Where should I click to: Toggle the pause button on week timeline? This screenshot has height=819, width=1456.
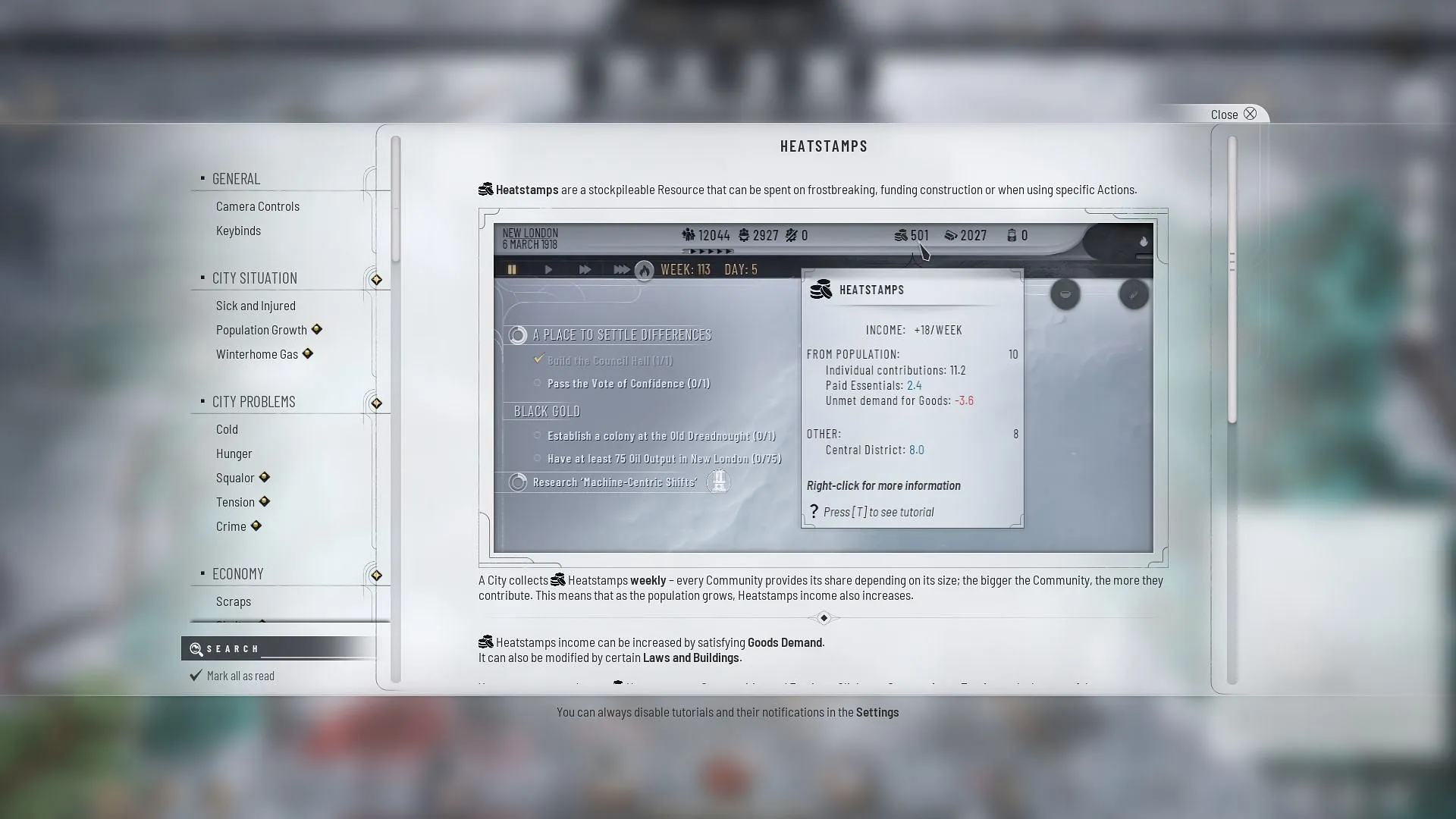coord(512,269)
